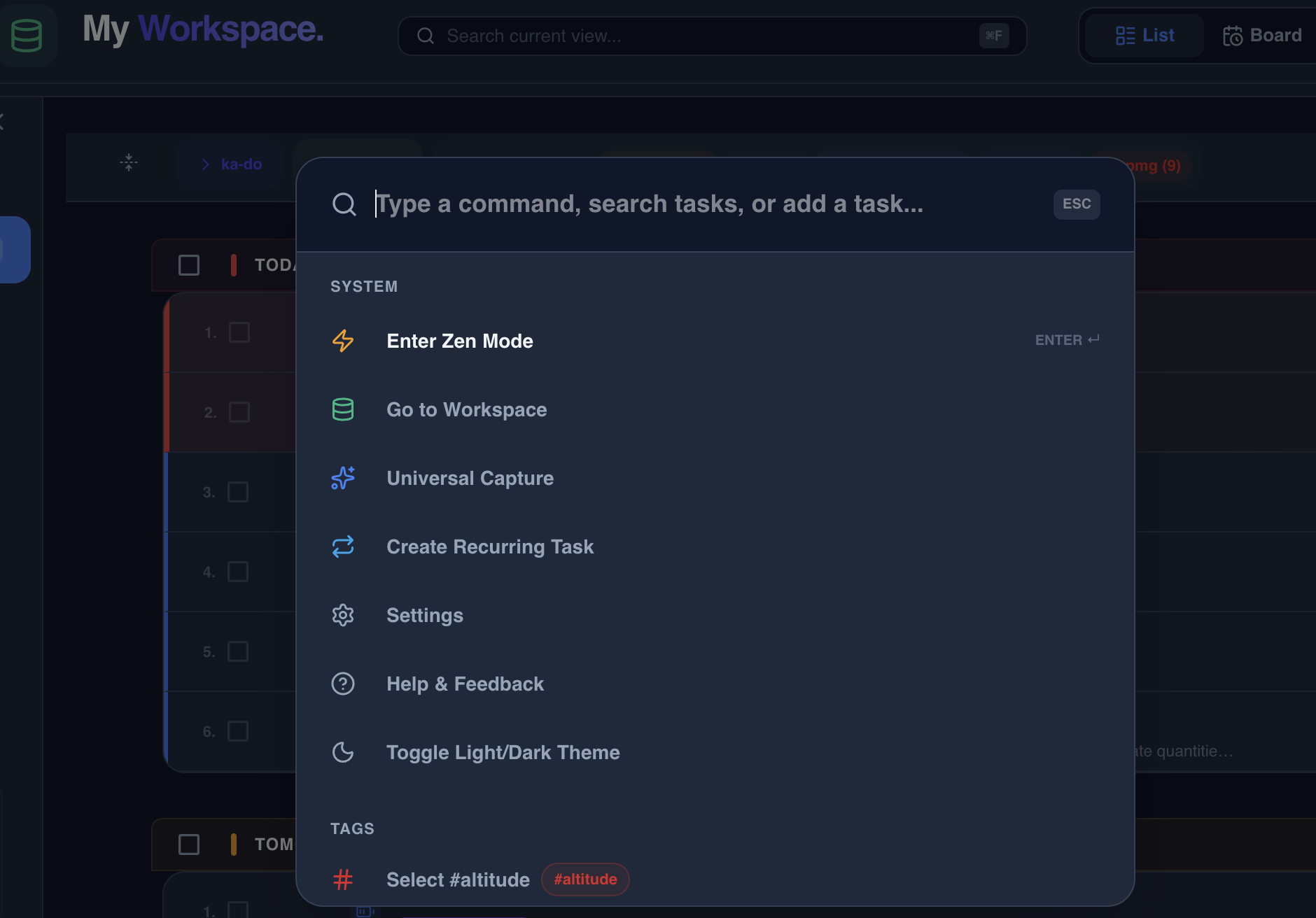
Task: Click the Create Recurring Task loop icon
Action: [343, 546]
